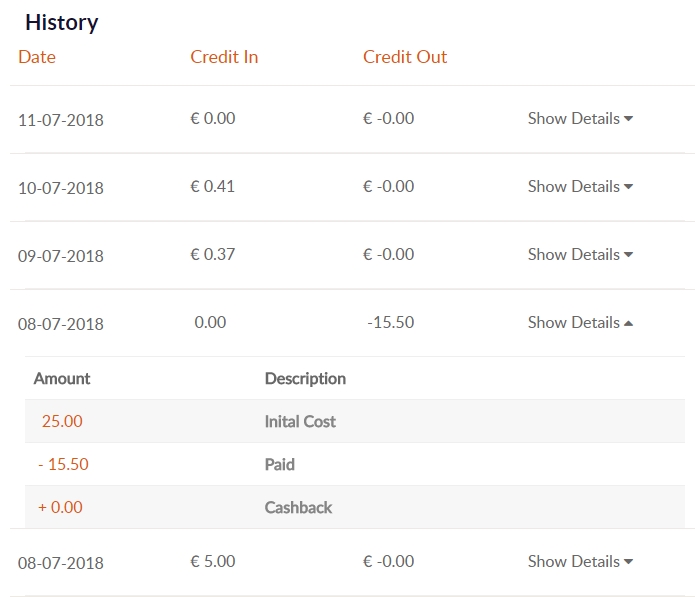Click the Description column label
Image resolution: width=695 pixels, height=597 pixels.
[x=305, y=378]
